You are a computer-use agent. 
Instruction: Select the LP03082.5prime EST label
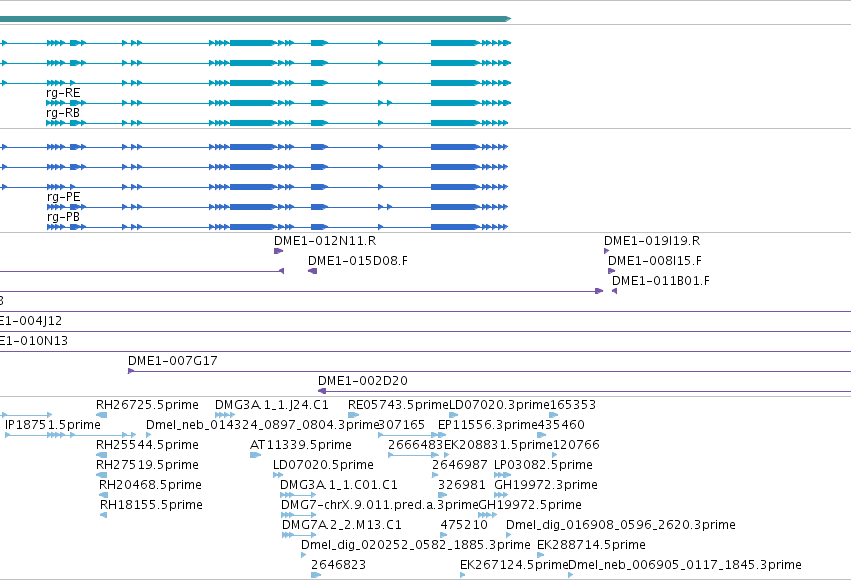(543, 465)
